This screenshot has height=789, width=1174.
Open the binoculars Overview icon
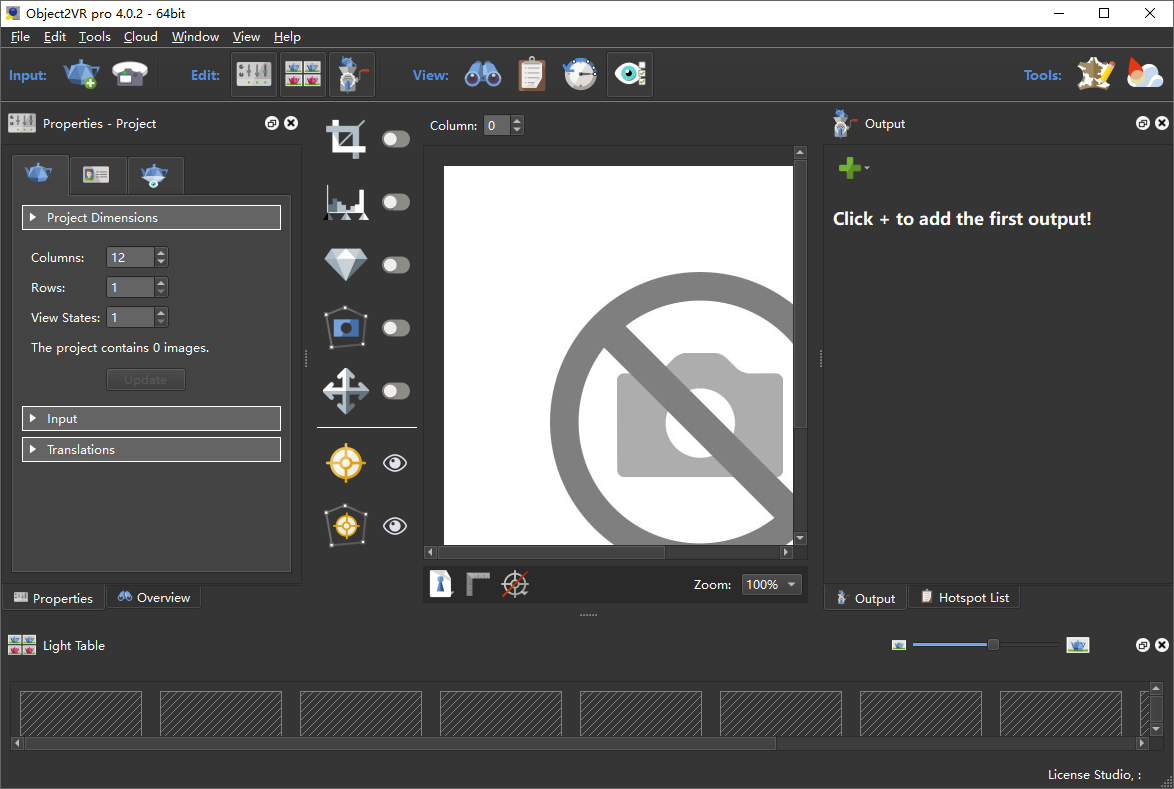tap(483, 74)
